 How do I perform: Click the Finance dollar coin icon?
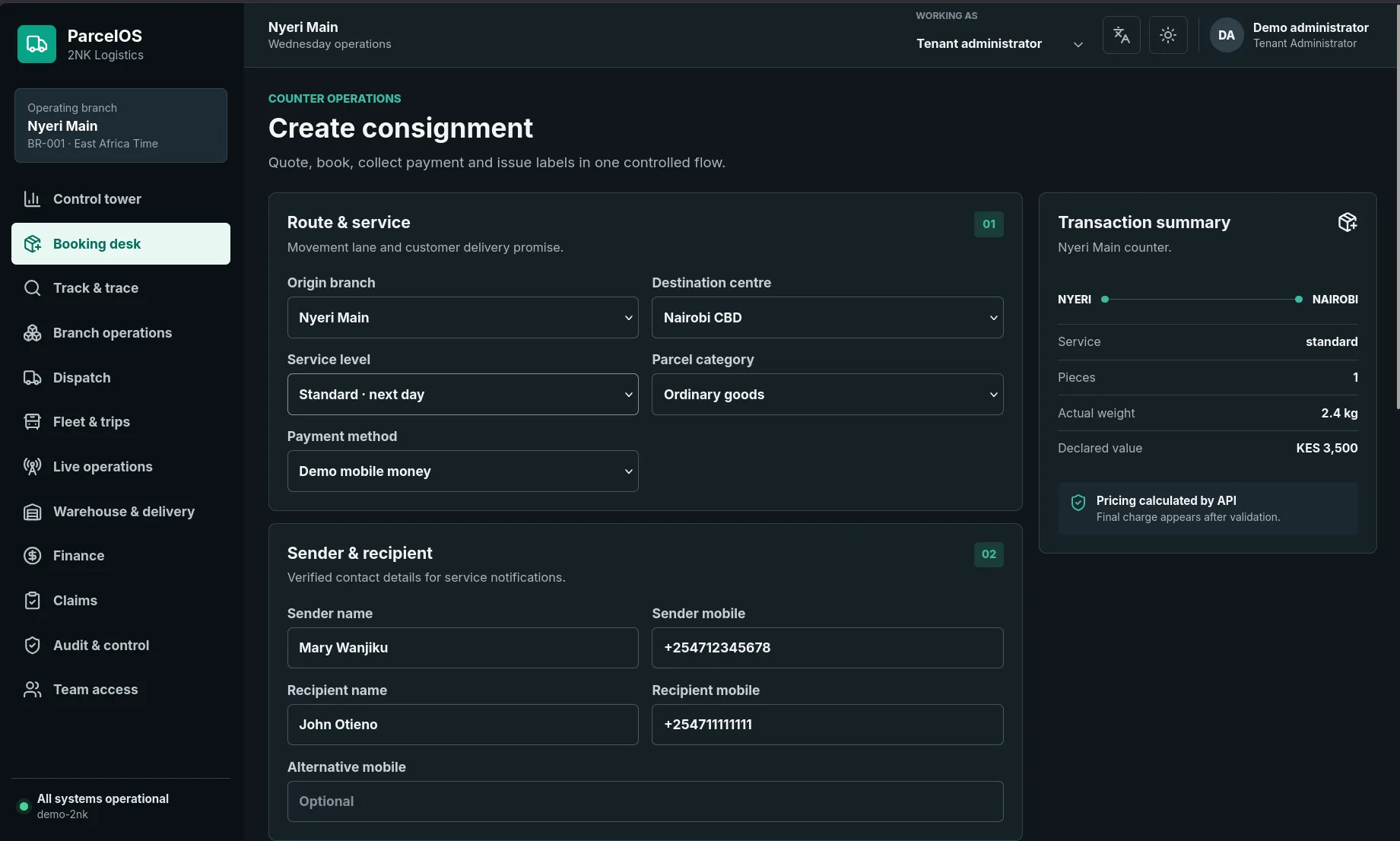[x=32, y=556]
